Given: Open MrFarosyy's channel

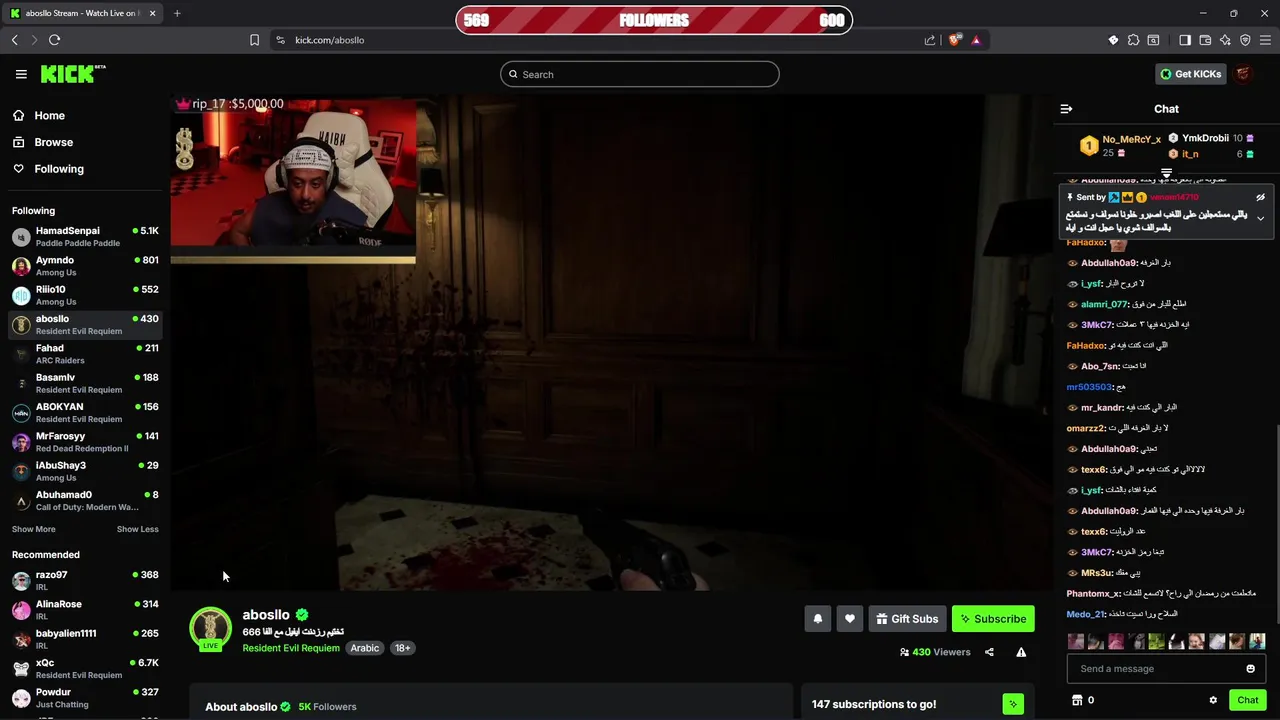Looking at the screenshot, I should point(85,442).
